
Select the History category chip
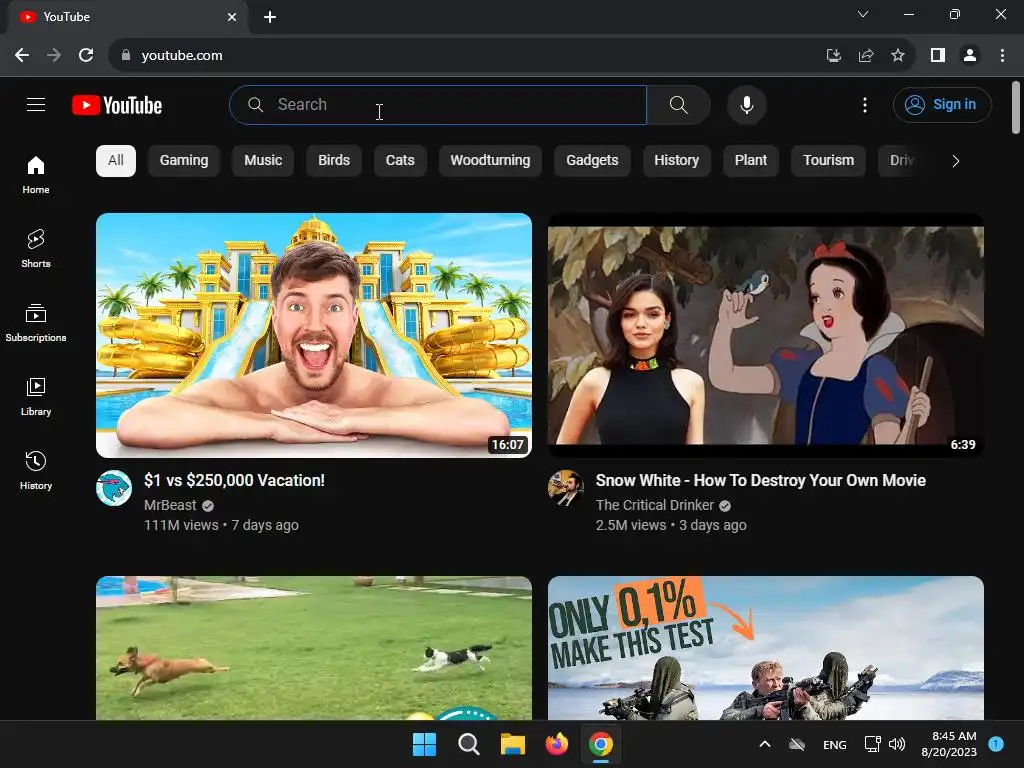[x=677, y=161]
